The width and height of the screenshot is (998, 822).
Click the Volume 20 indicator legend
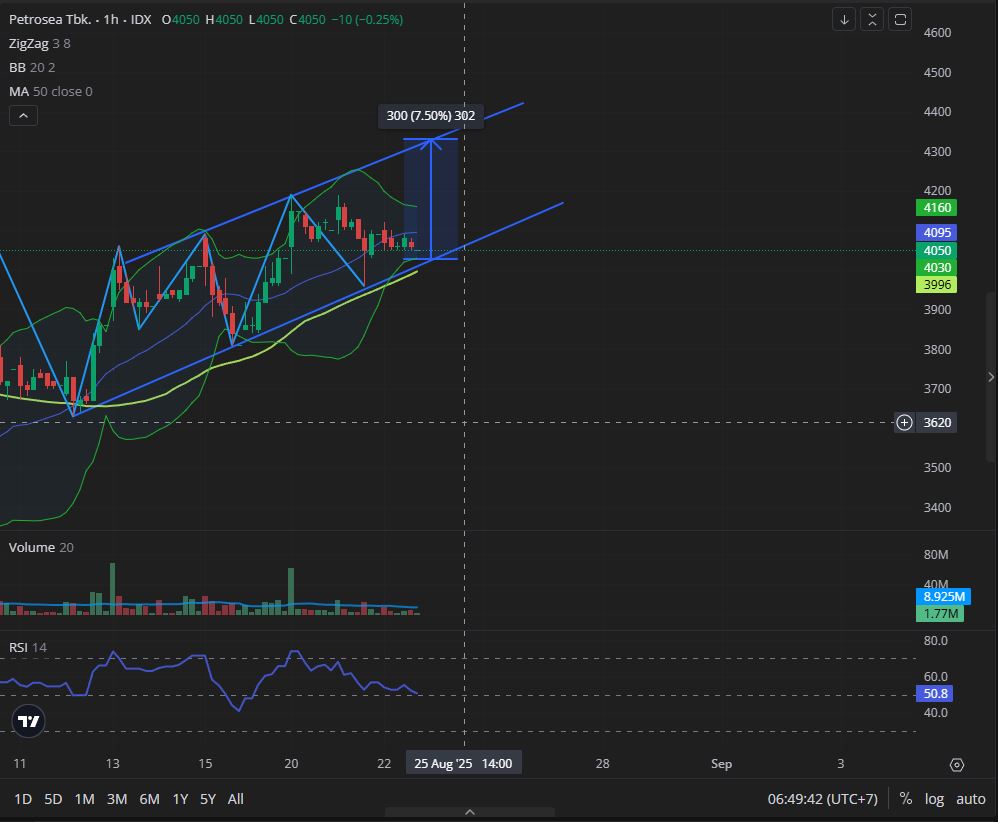click(x=41, y=548)
